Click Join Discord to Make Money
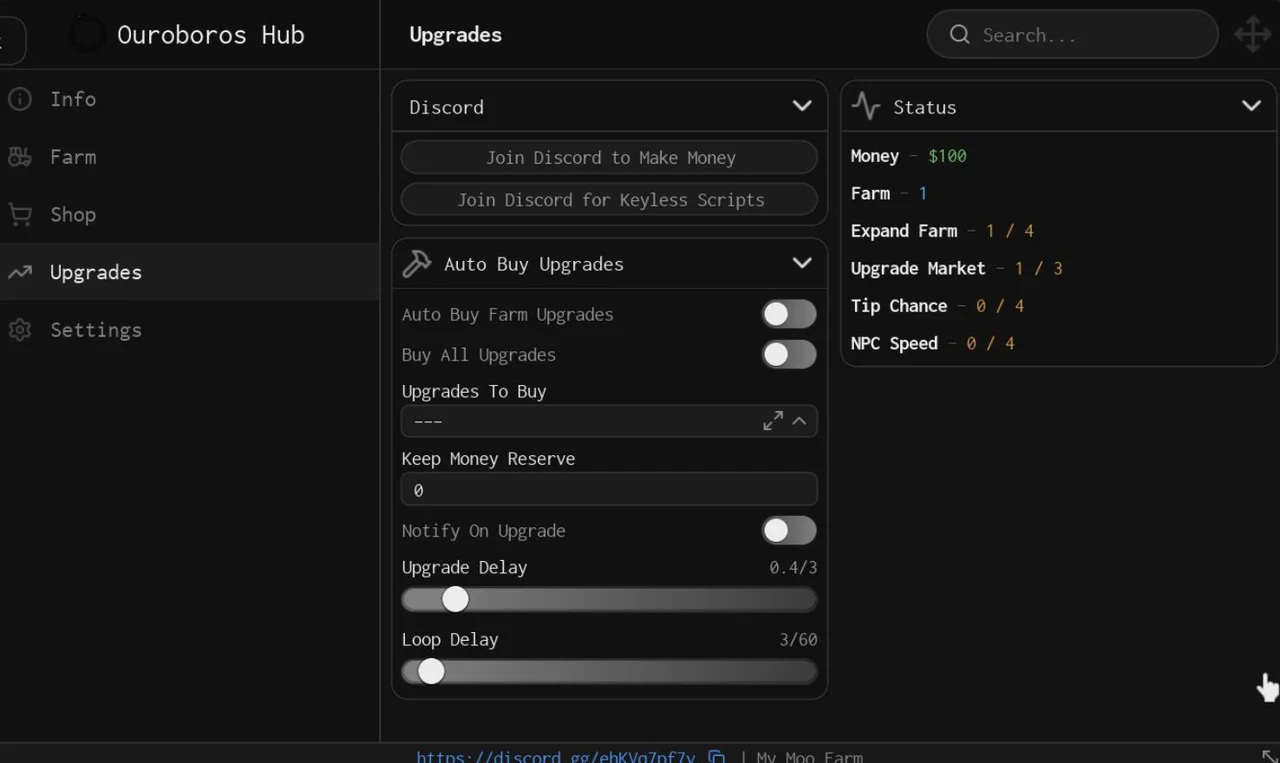Image resolution: width=1280 pixels, height=763 pixels. 609,158
